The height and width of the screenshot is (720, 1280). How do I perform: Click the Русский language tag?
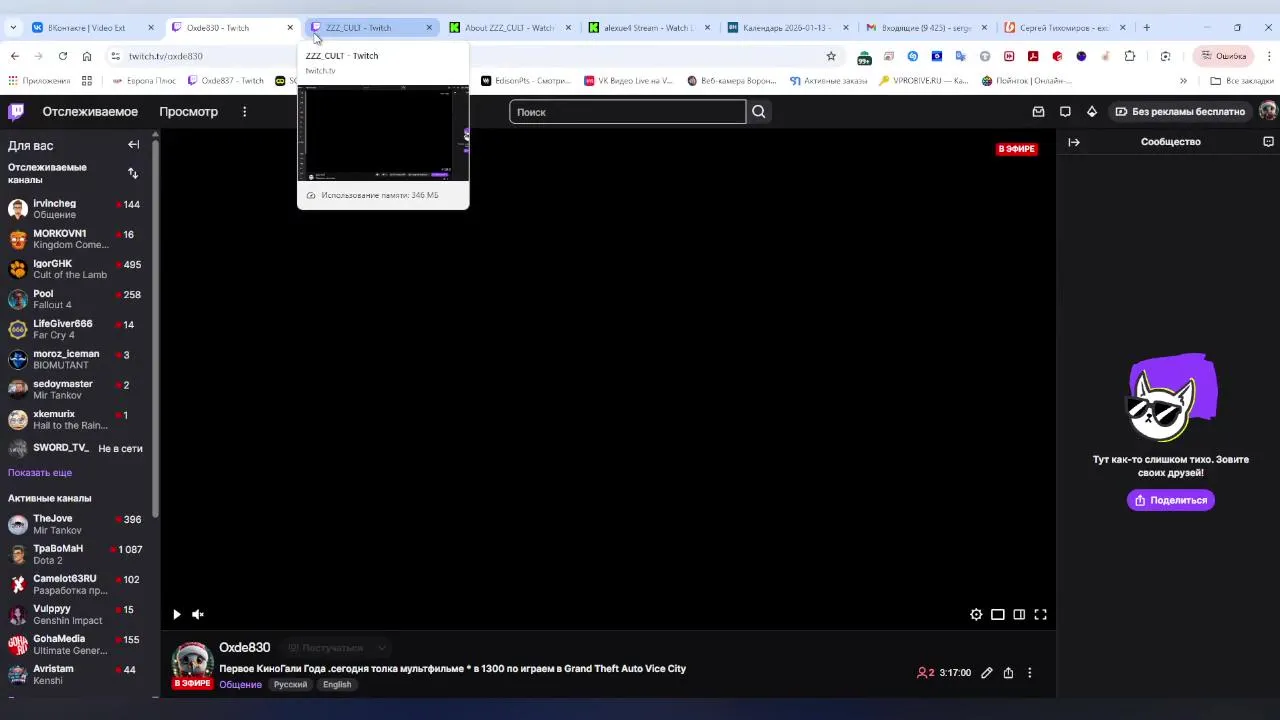(290, 685)
